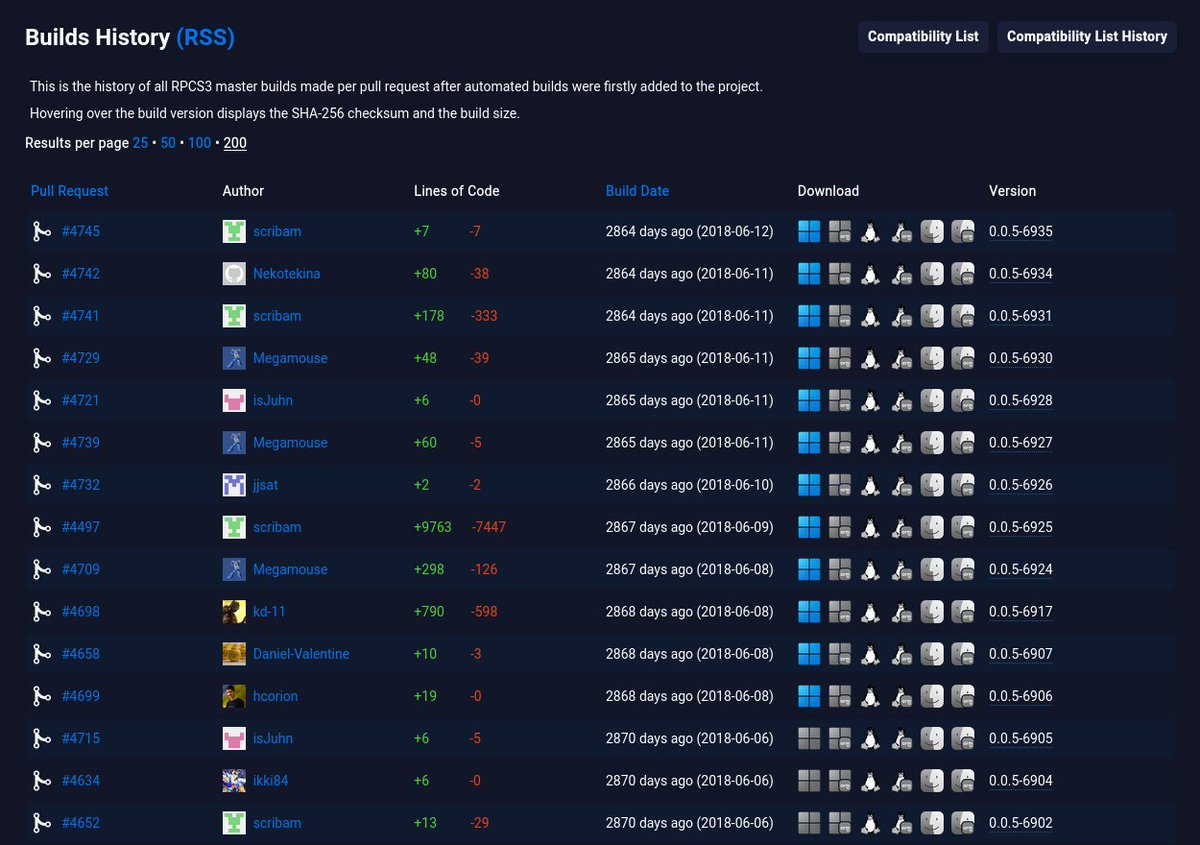Viewport: 1200px width, 845px height.
Task: Open the Nekotekina author profile
Action: pos(287,273)
